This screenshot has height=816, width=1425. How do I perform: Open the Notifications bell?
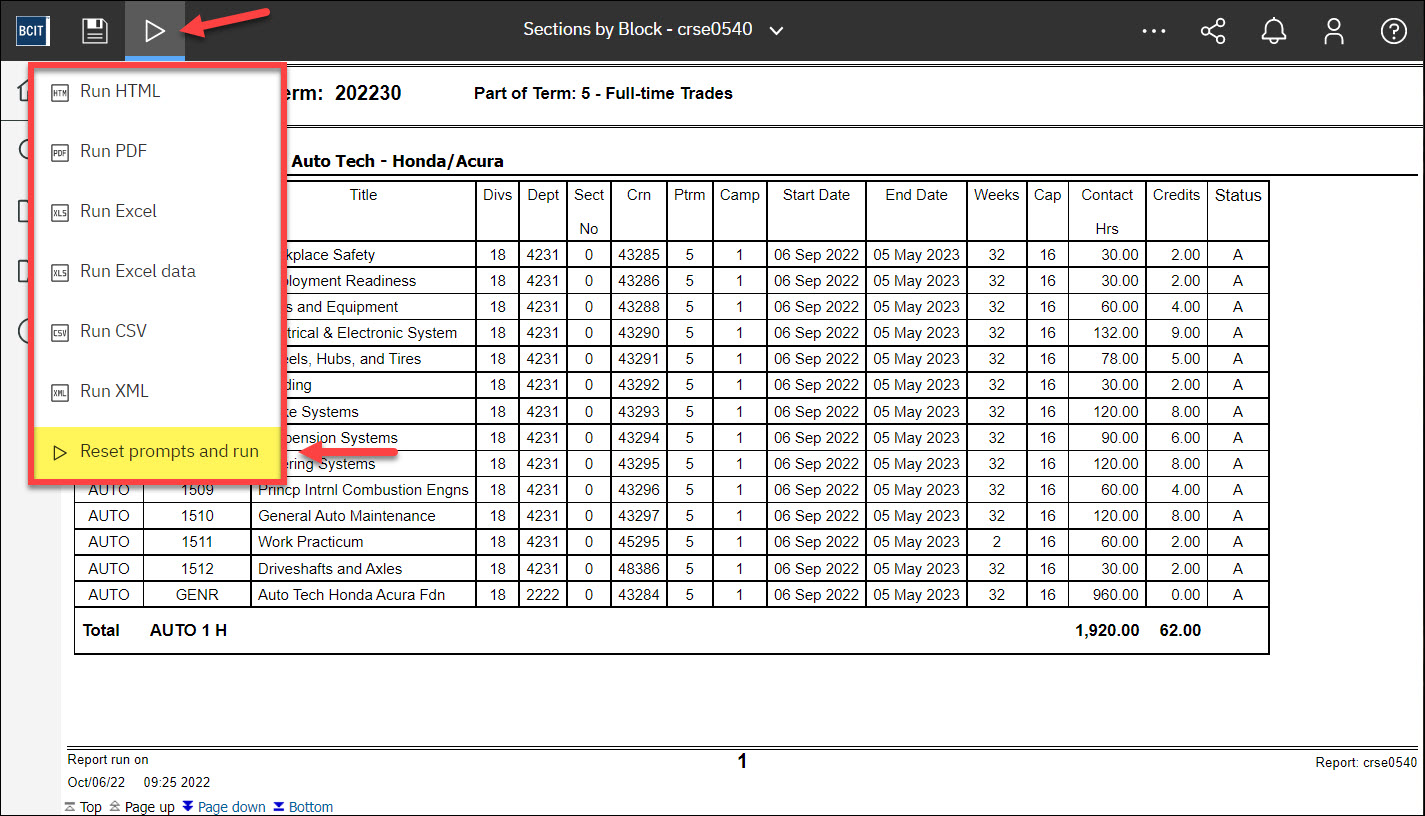[x=1273, y=31]
